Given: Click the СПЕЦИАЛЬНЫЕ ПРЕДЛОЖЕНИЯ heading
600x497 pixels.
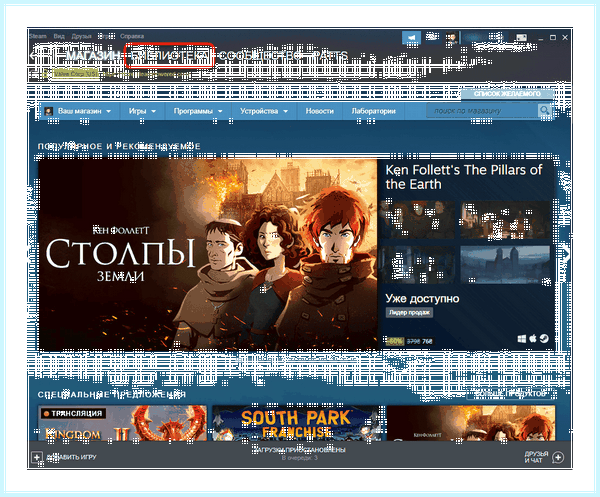Looking at the screenshot, I should tap(112, 394).
